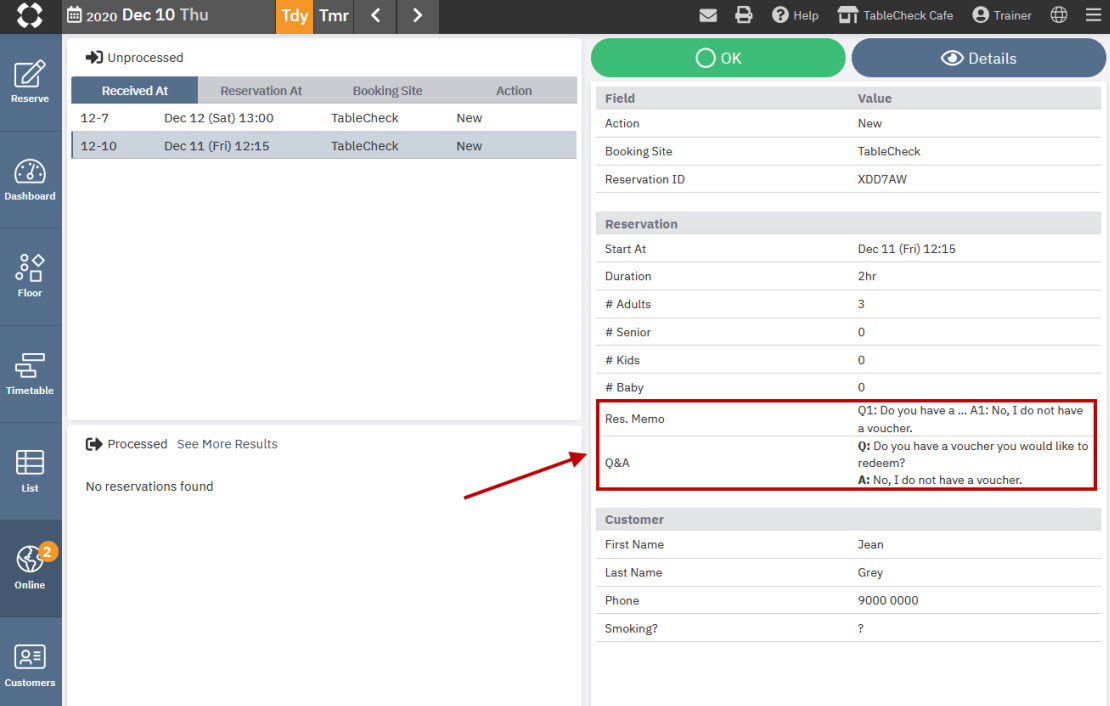1110x706 pixels.
Task: Jump to tomorrow with Tmr button
Action: pyautogui.click(x=333, y=16)
